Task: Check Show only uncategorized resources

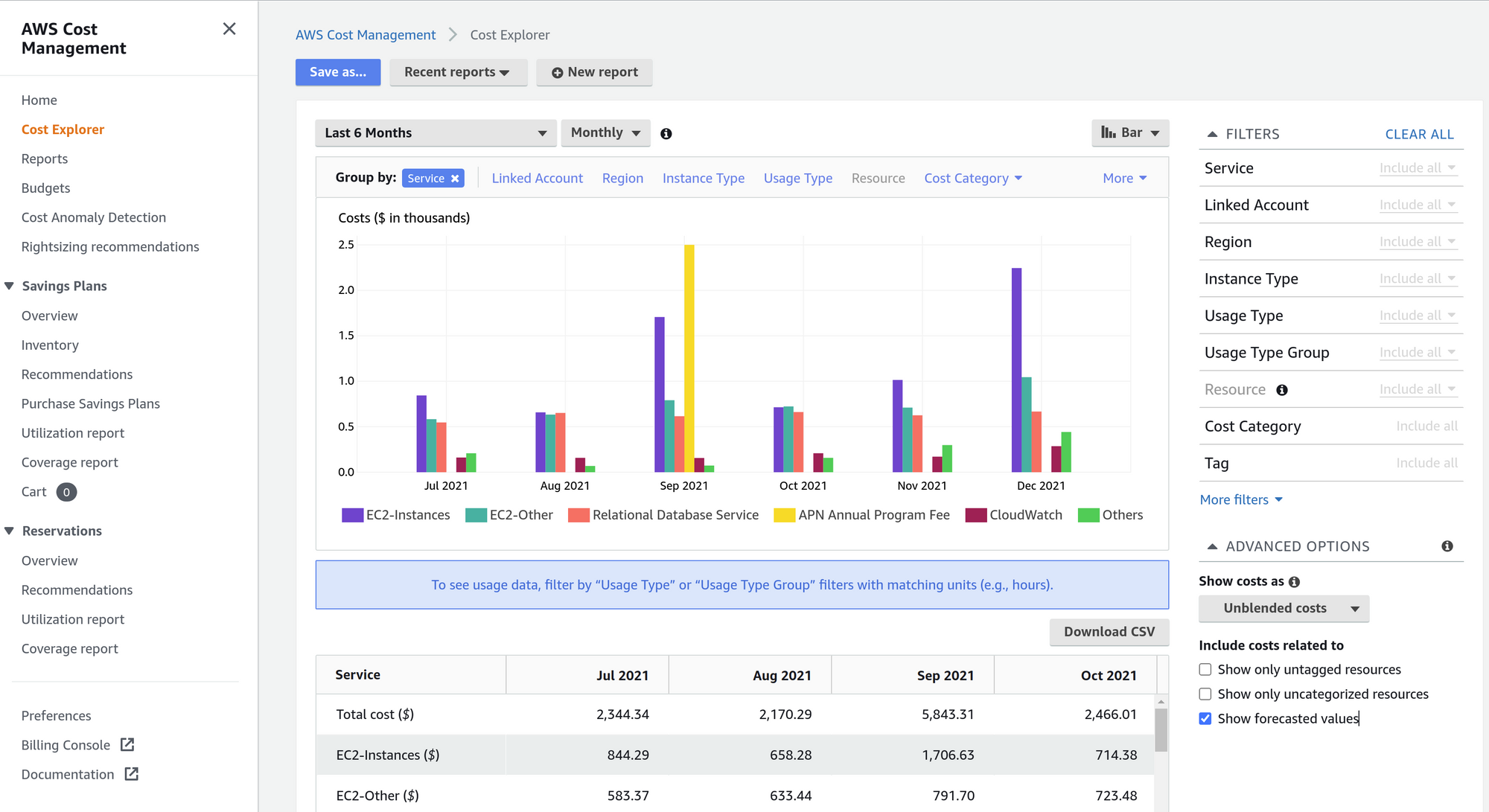Action: pyautogui.click(x=1205, y=694)
